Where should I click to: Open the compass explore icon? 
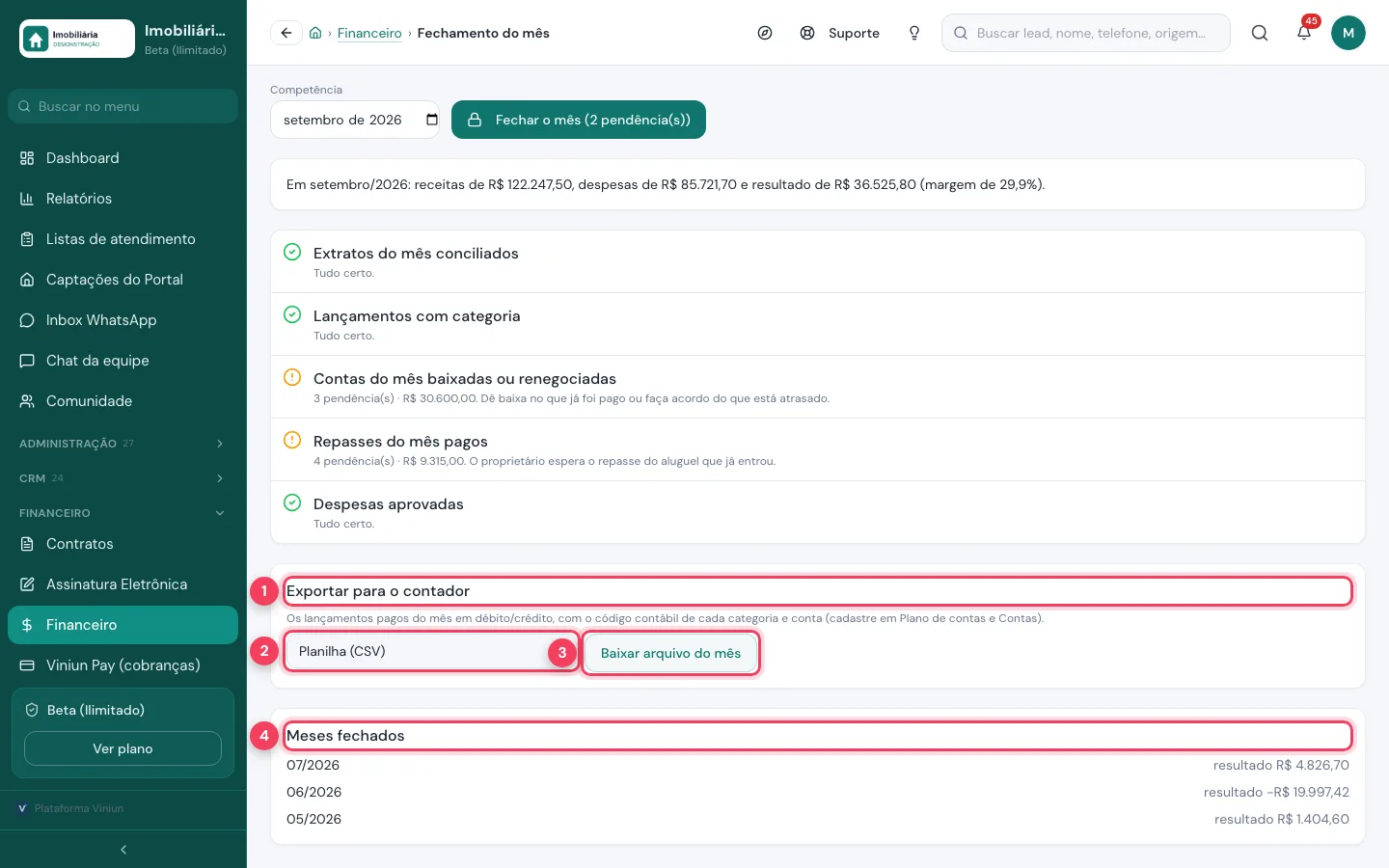pyautogui.click(x=765, y=33)
